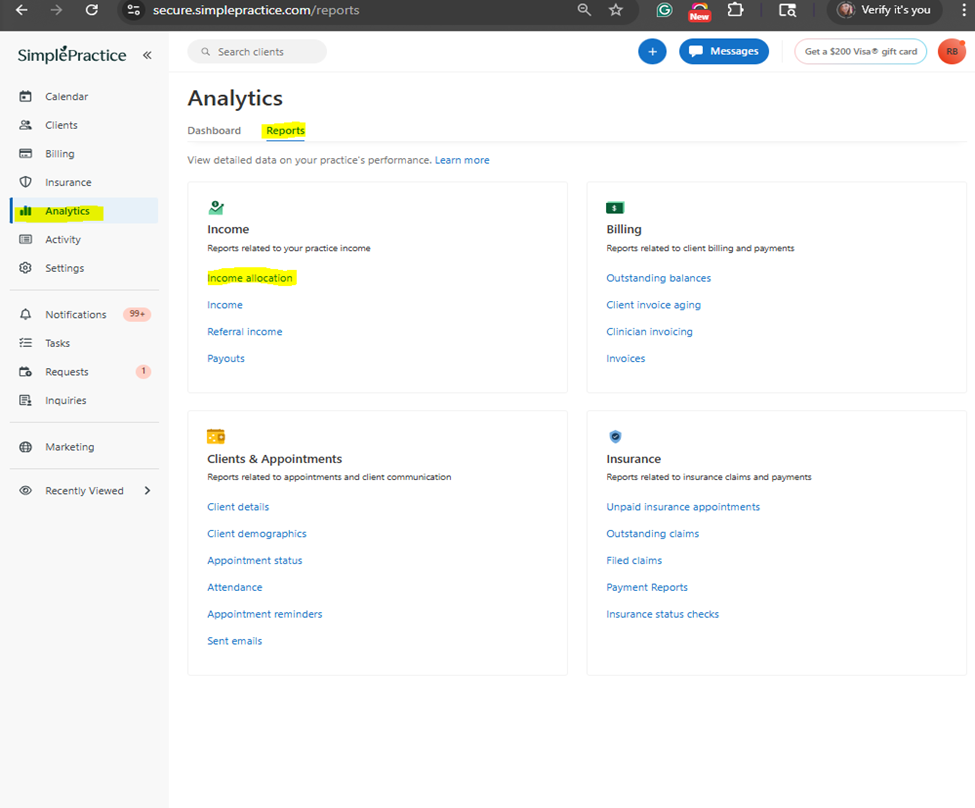Viewport: 975px width, 808px height.
Task: Open the Income report link
Action: click(225, 305)
